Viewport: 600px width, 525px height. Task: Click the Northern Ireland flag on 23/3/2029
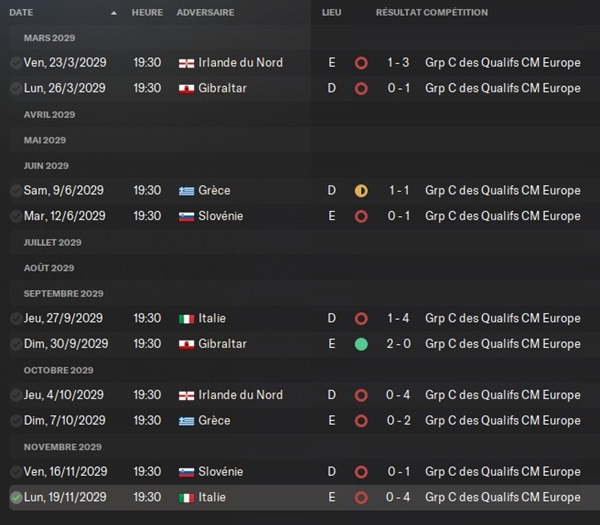[186, 63]
